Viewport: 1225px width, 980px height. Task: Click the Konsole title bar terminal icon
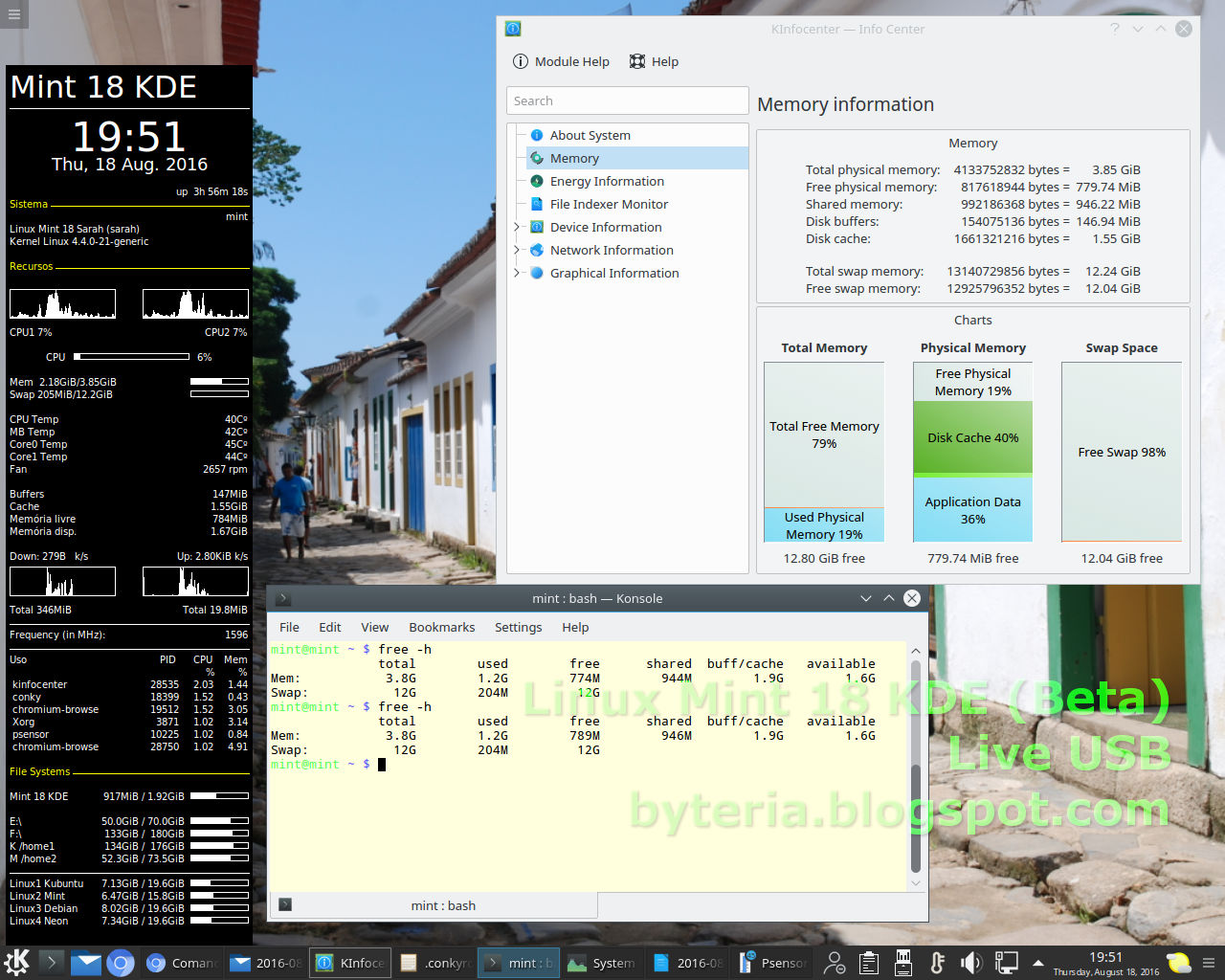pos(282,598)
